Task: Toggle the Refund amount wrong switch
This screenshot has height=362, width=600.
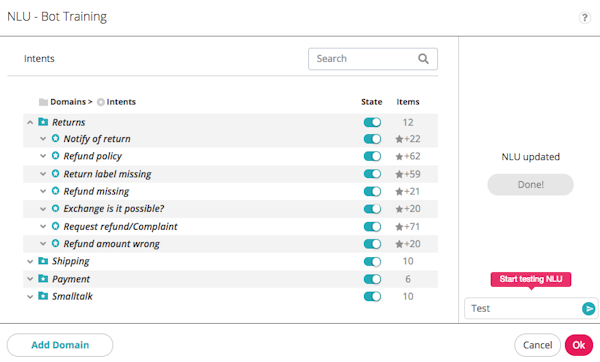Action: [x=372, y=244]
